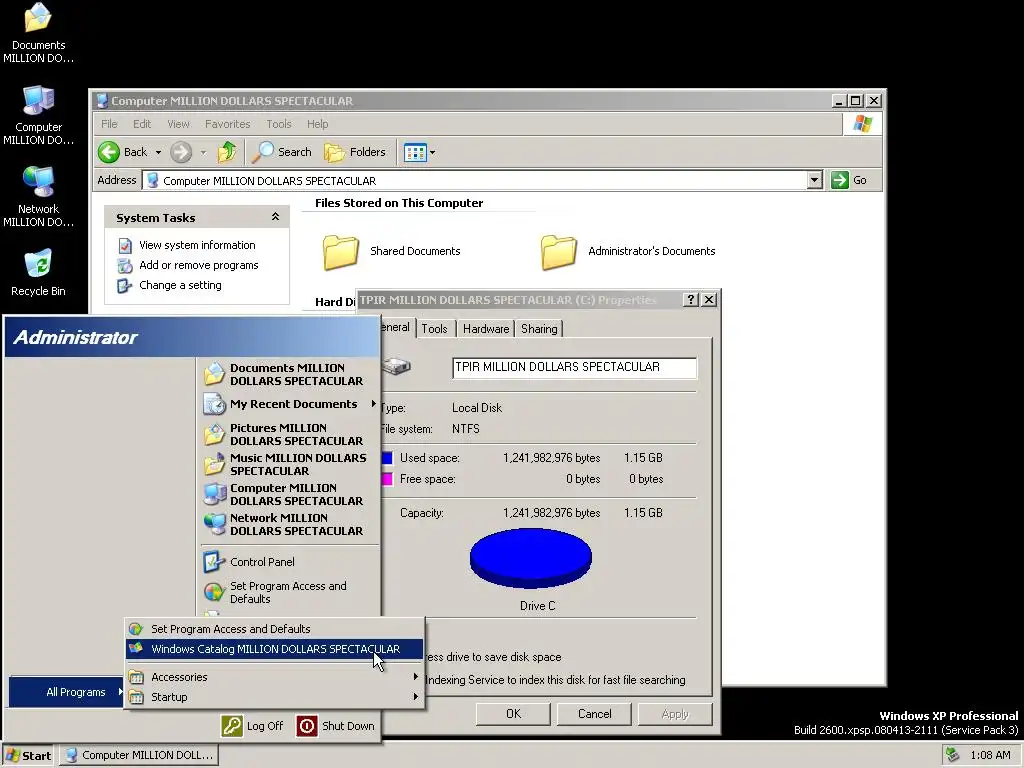This screenshot has width=1024, height=768.
Task: Open the Favorites menu
Action: point(227,124)
